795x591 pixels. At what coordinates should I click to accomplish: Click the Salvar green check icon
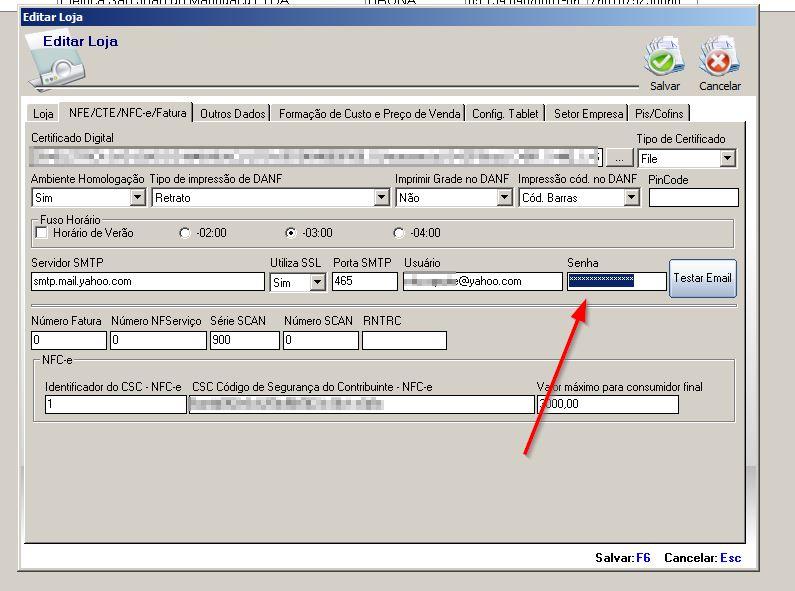(664, 56)
